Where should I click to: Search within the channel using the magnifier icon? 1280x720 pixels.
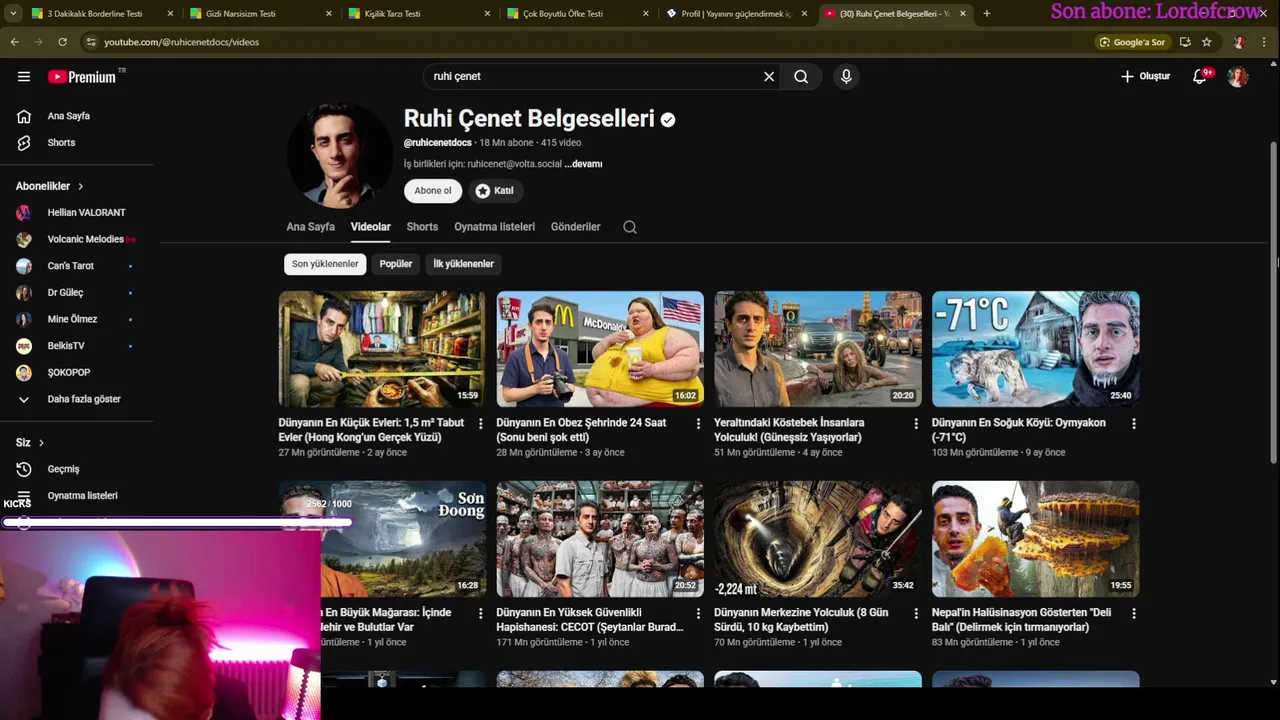[x=630, y=227]
